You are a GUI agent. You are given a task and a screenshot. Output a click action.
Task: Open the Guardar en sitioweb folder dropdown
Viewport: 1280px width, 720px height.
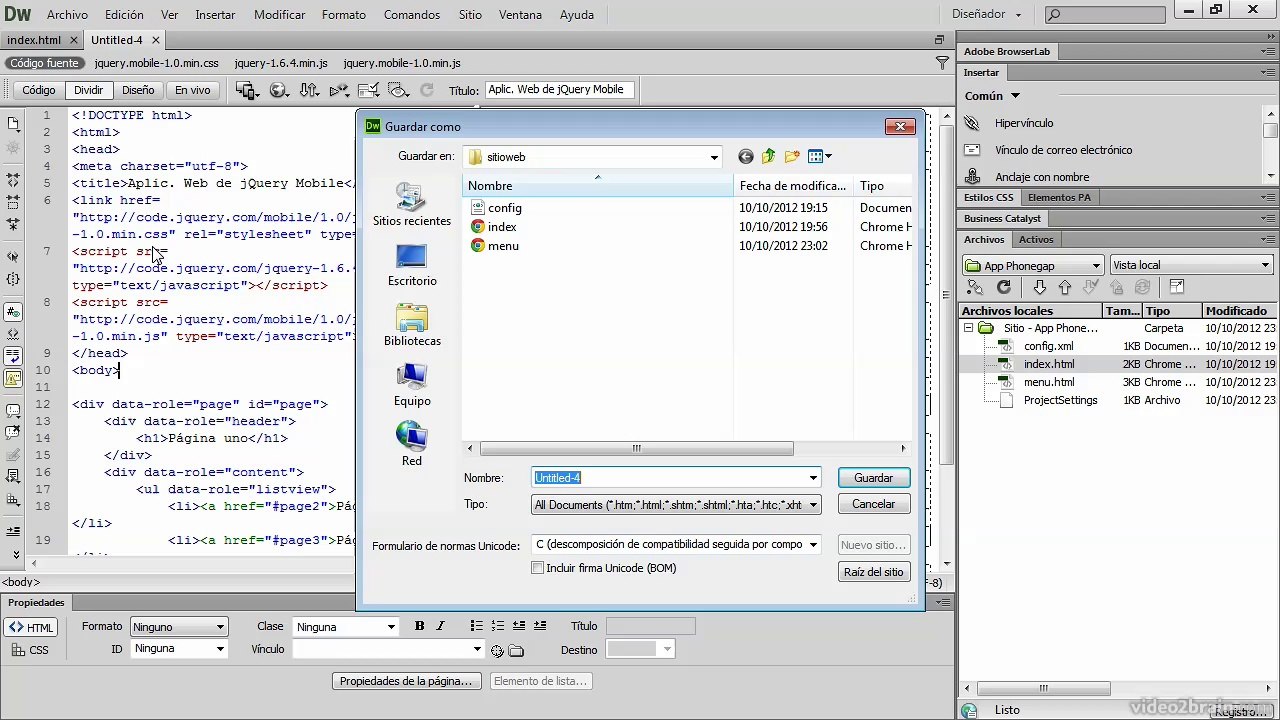pos(714,157)
